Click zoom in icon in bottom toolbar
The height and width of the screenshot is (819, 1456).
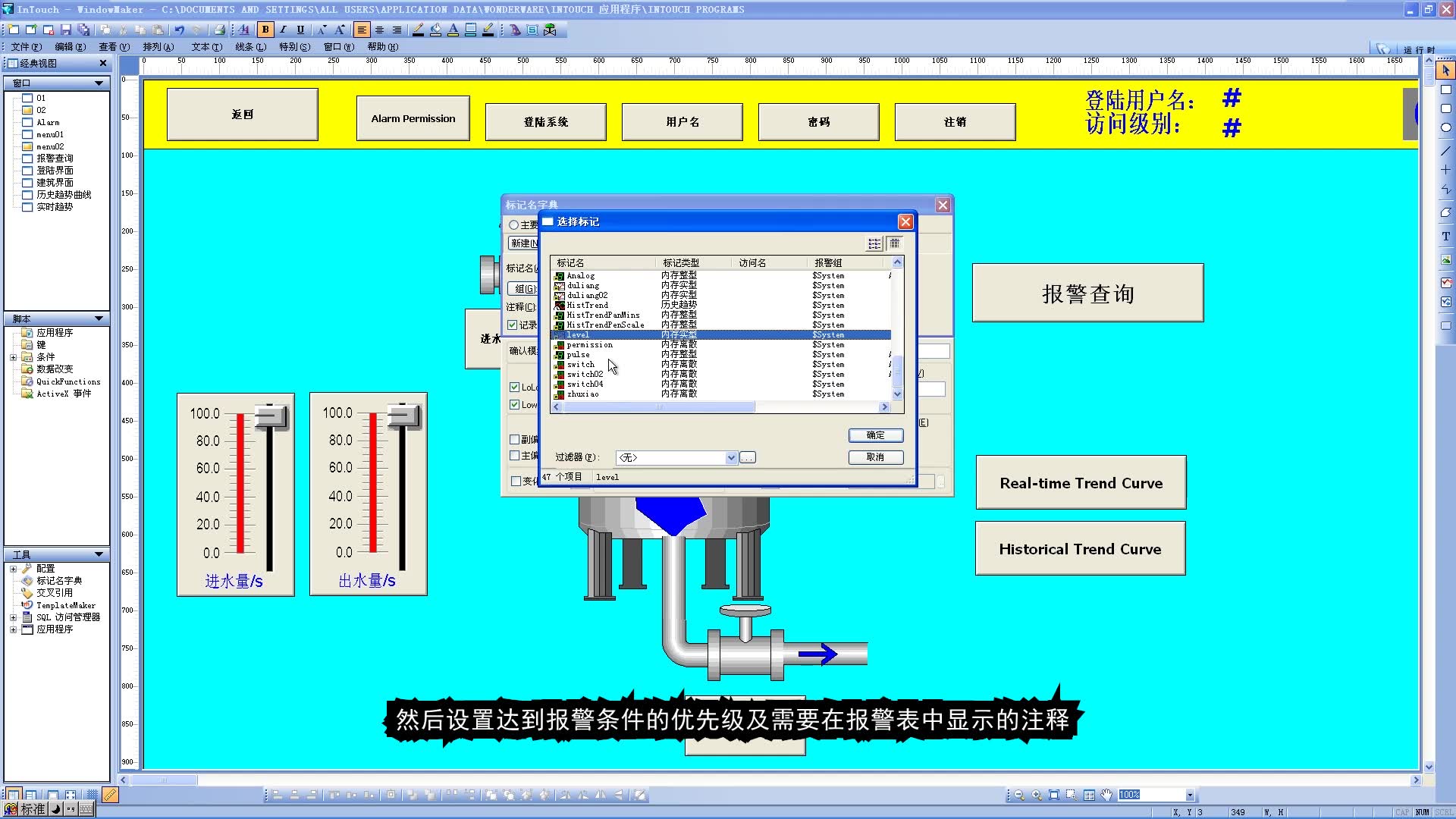point(1036,795)
